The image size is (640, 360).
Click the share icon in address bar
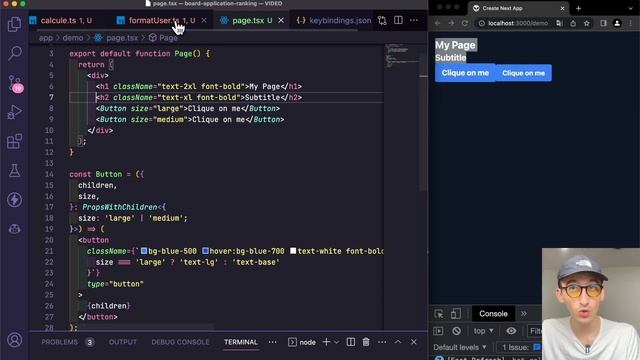point(573,23)
